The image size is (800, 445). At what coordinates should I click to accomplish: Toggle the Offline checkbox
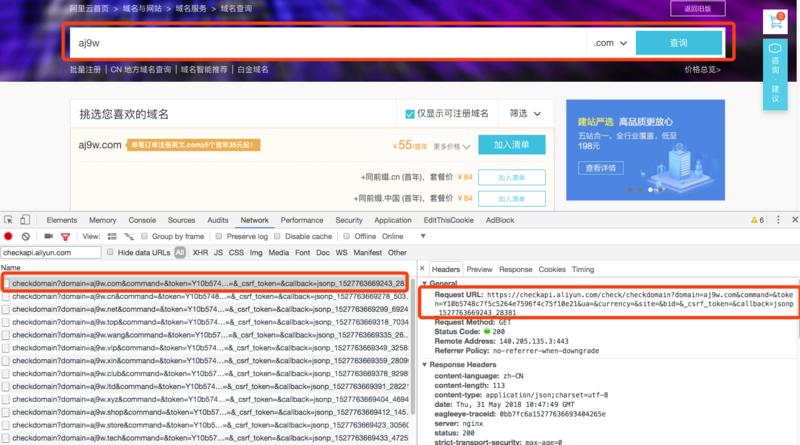click(x=346, y=236)
